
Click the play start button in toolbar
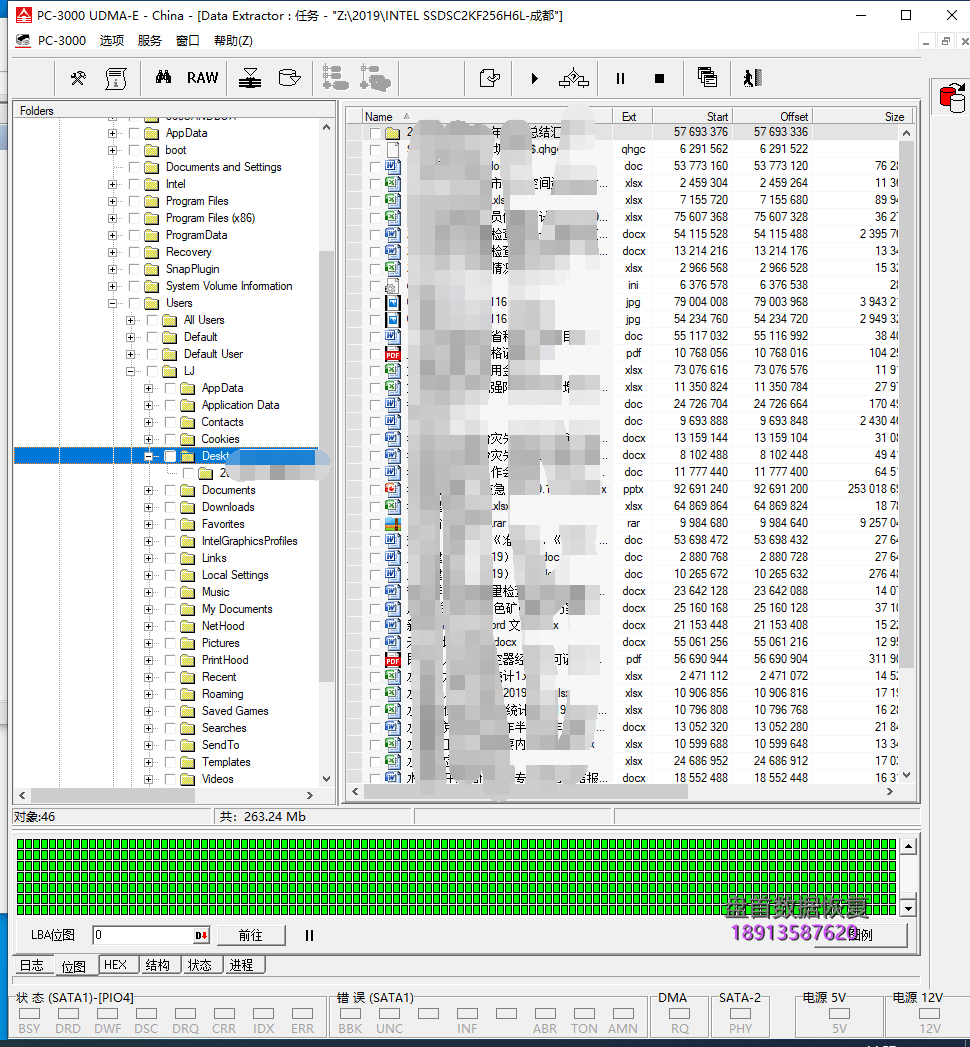[534, 79]
